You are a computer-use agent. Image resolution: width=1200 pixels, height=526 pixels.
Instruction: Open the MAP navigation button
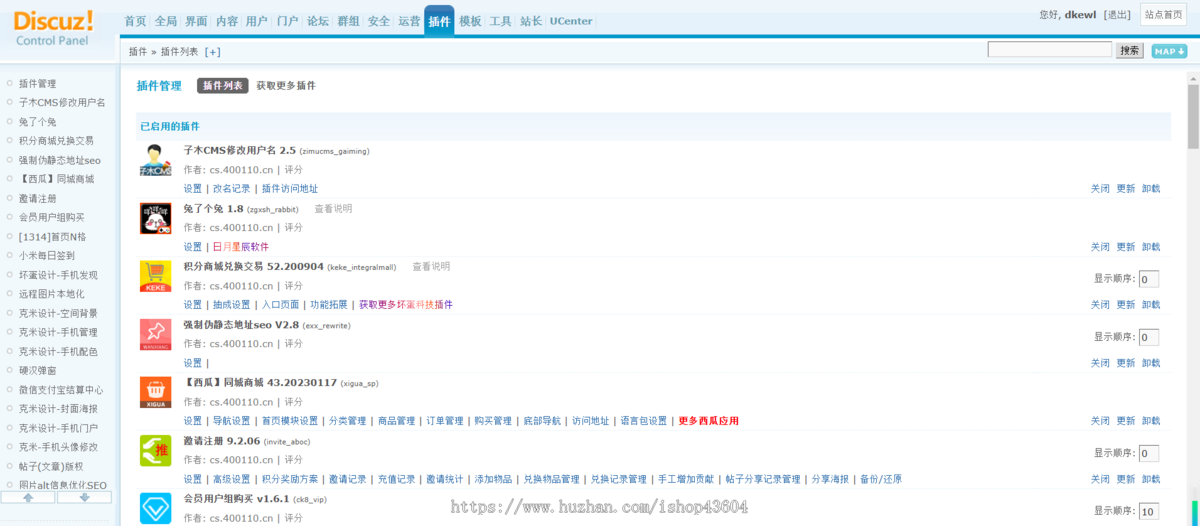pyautogui.click(x=1169, y=51)
